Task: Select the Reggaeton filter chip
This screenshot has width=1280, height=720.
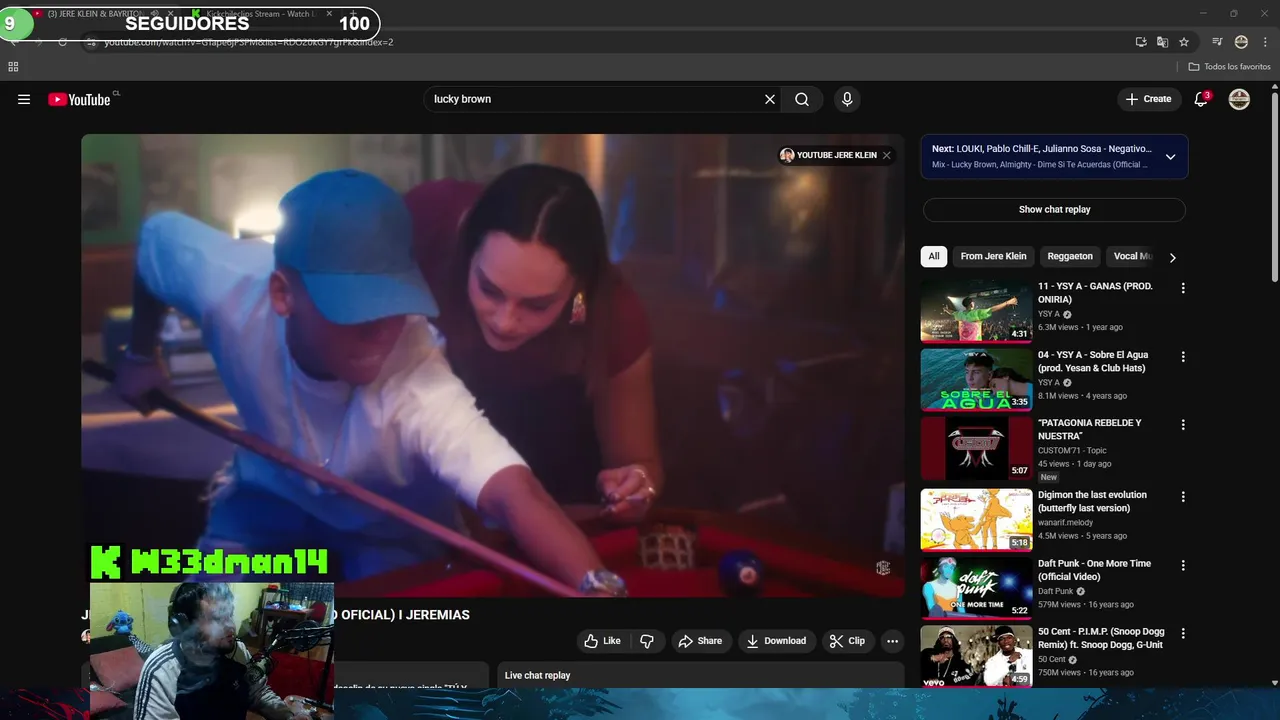Action: coord(1070,256)
